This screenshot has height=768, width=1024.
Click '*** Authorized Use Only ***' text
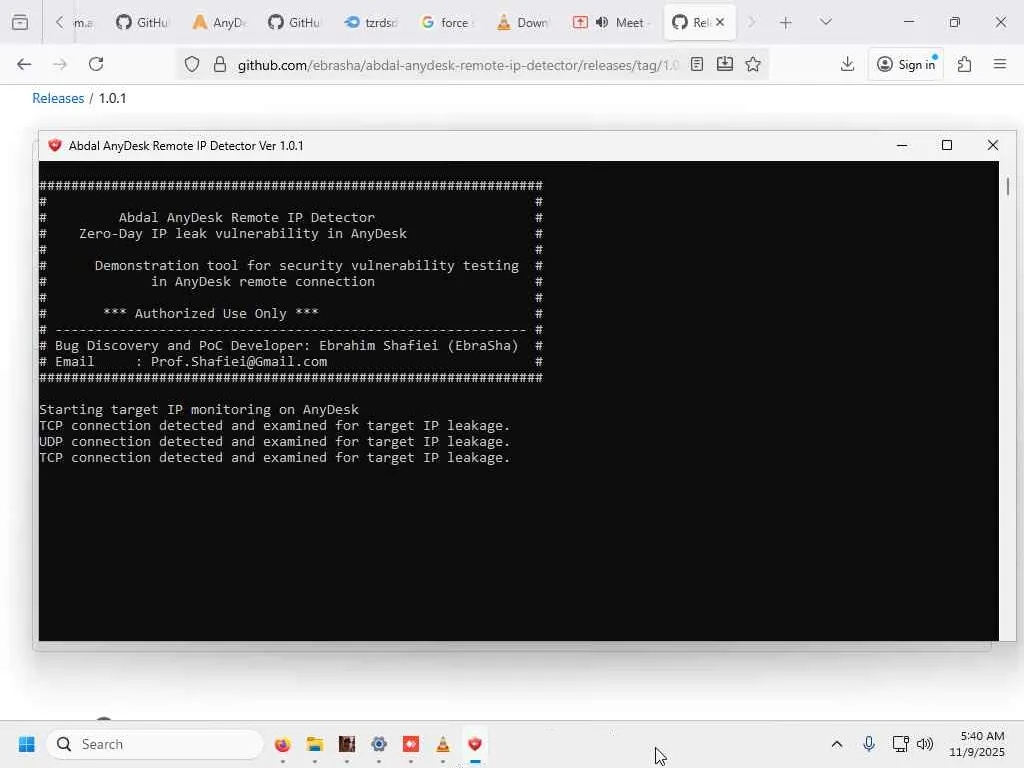(211, 313)
